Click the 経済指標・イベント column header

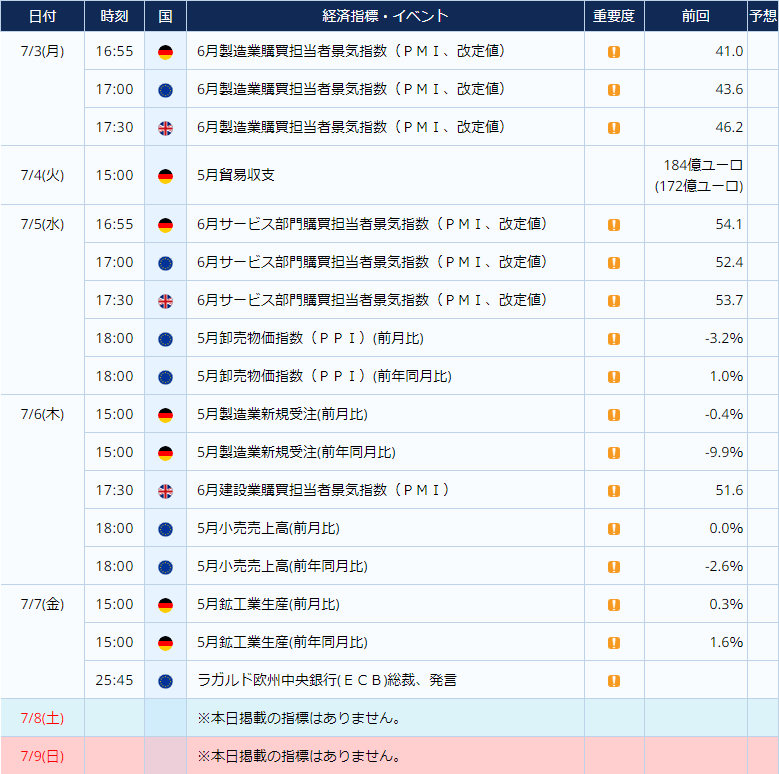tap(385, 16)
